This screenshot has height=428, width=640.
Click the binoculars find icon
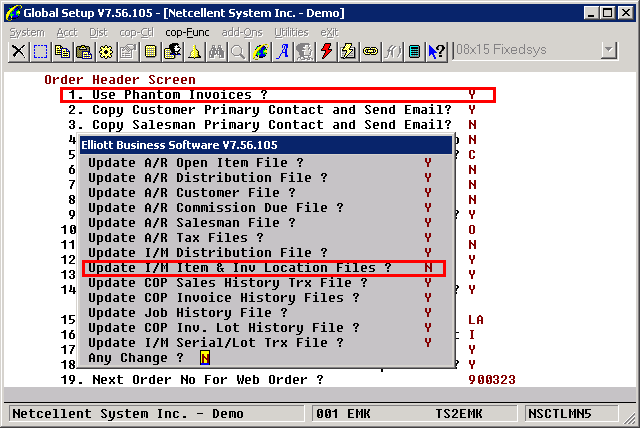click(216, 52)
